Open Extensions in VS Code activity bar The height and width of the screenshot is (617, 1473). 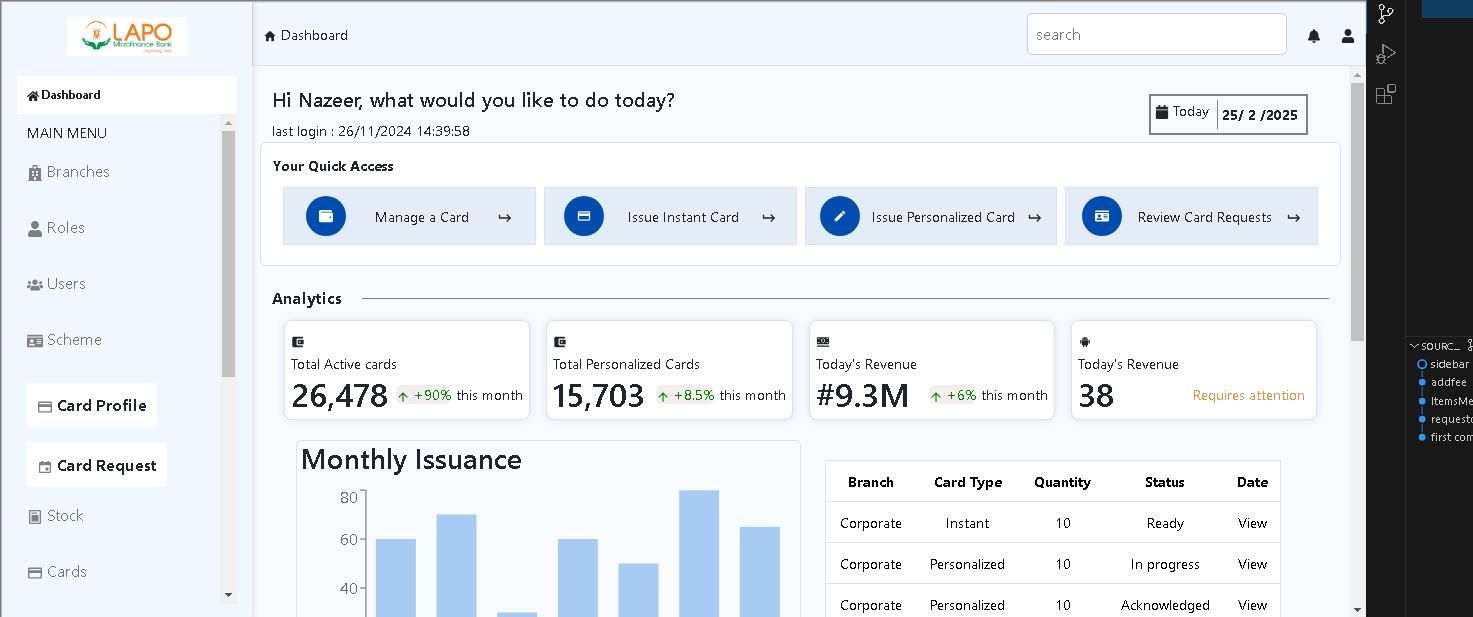click(1386, 95)
